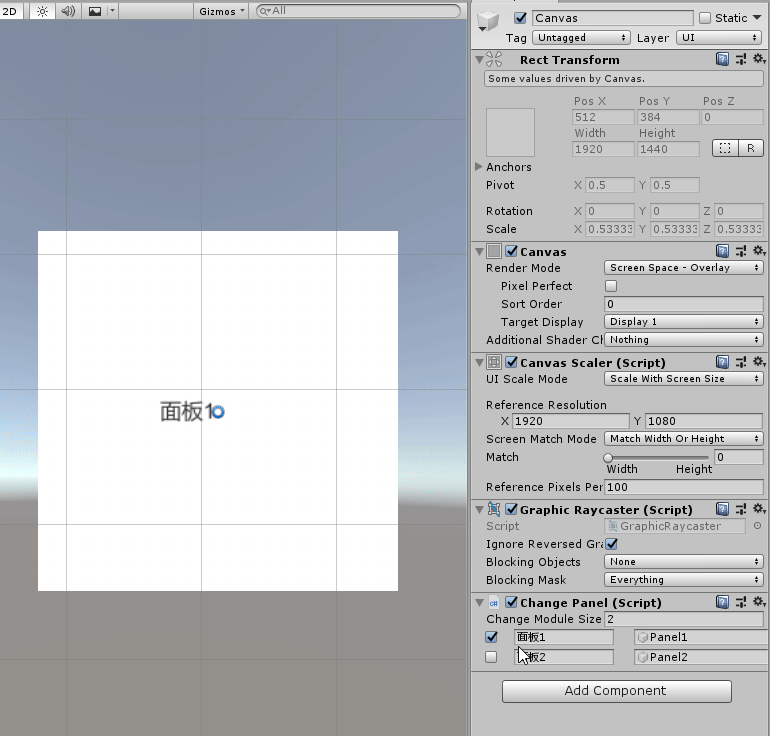The image size is (770, 736).
Task: Expand the Anchors foldout
Action: [479, 167]
